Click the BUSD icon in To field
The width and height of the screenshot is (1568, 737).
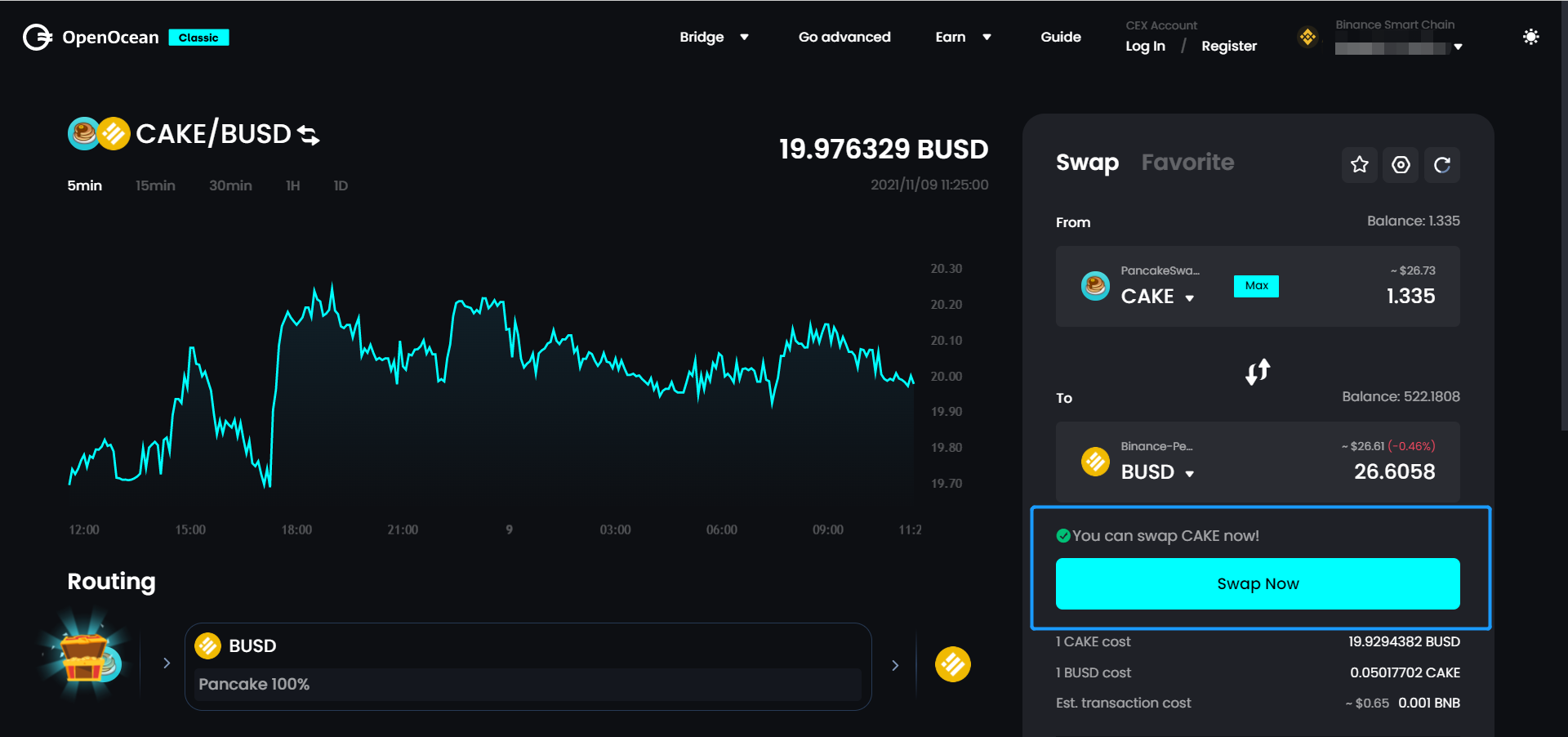coord(1095,462)
